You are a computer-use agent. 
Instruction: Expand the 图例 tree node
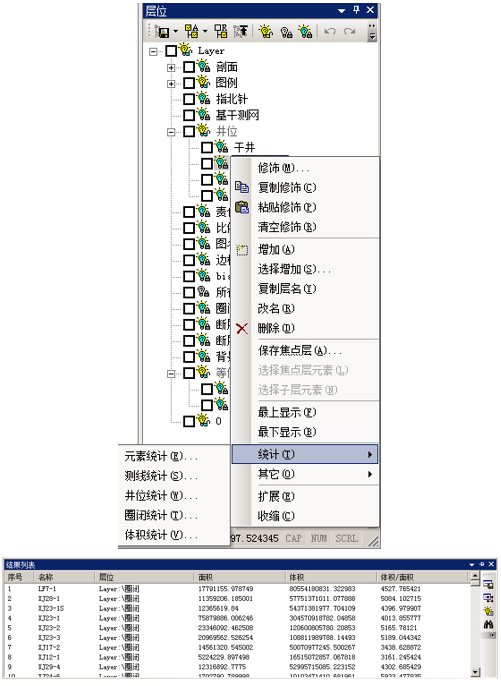pyautogui.click(x=172, y=84)
